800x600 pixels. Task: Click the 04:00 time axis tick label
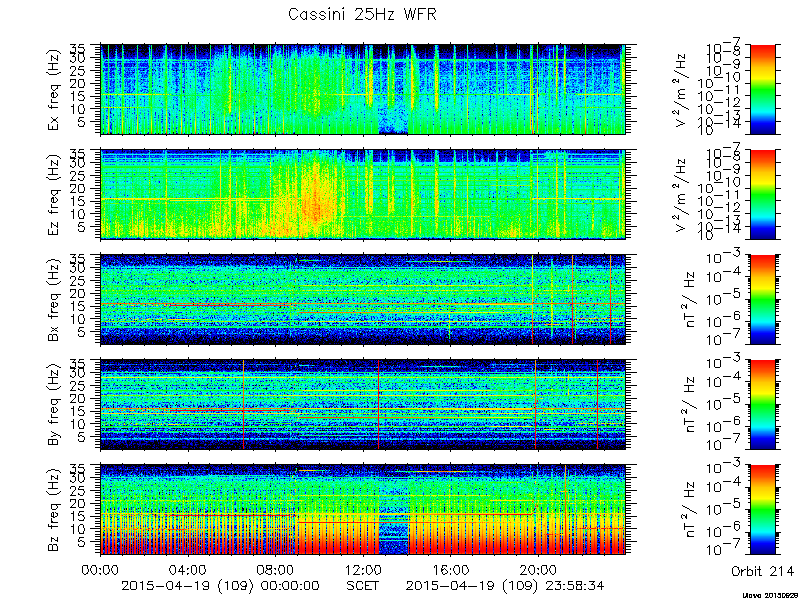188,570
